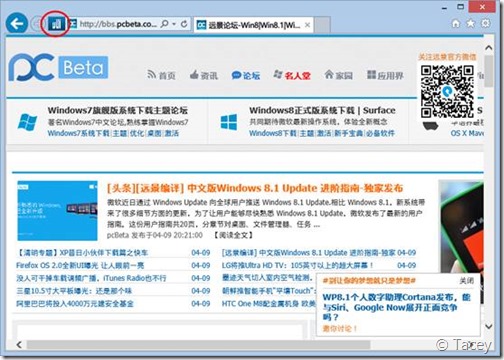The height and width of the screenshot is (360, 504).
Task: Open Windows8 必备软件 sub-link
Action: 380,133
